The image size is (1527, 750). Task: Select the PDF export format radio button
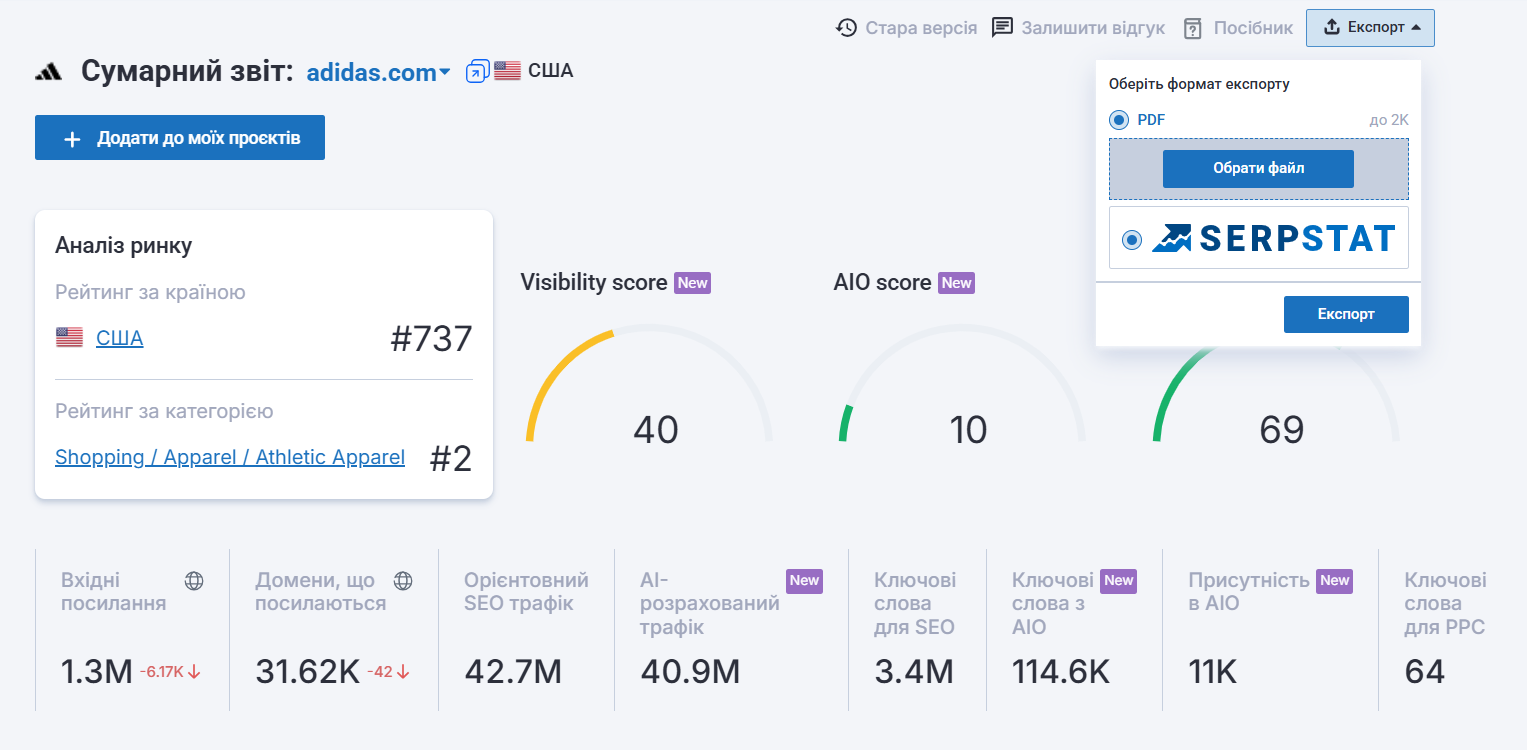pos(1119,120)
